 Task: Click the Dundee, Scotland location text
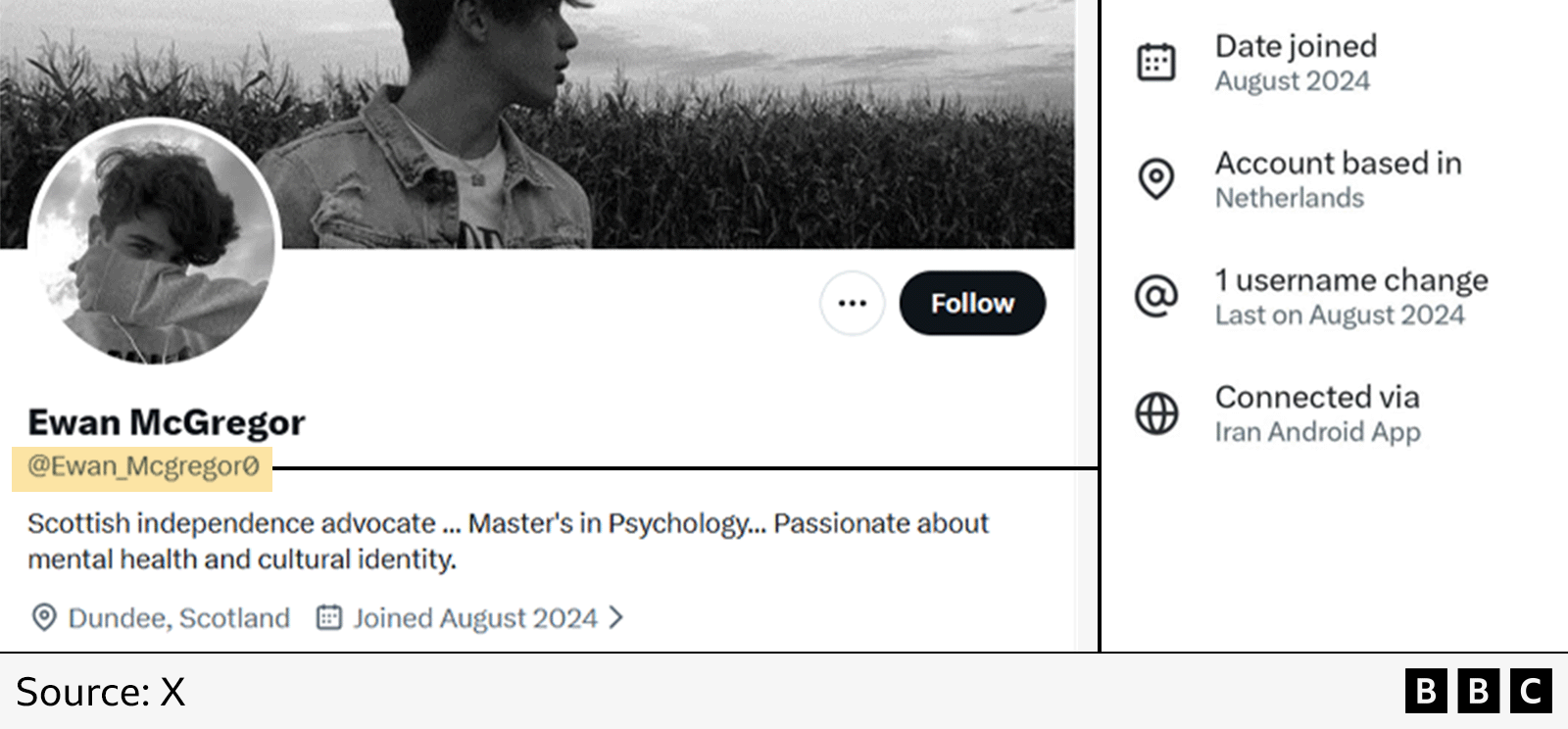click(x=179, y=618)
